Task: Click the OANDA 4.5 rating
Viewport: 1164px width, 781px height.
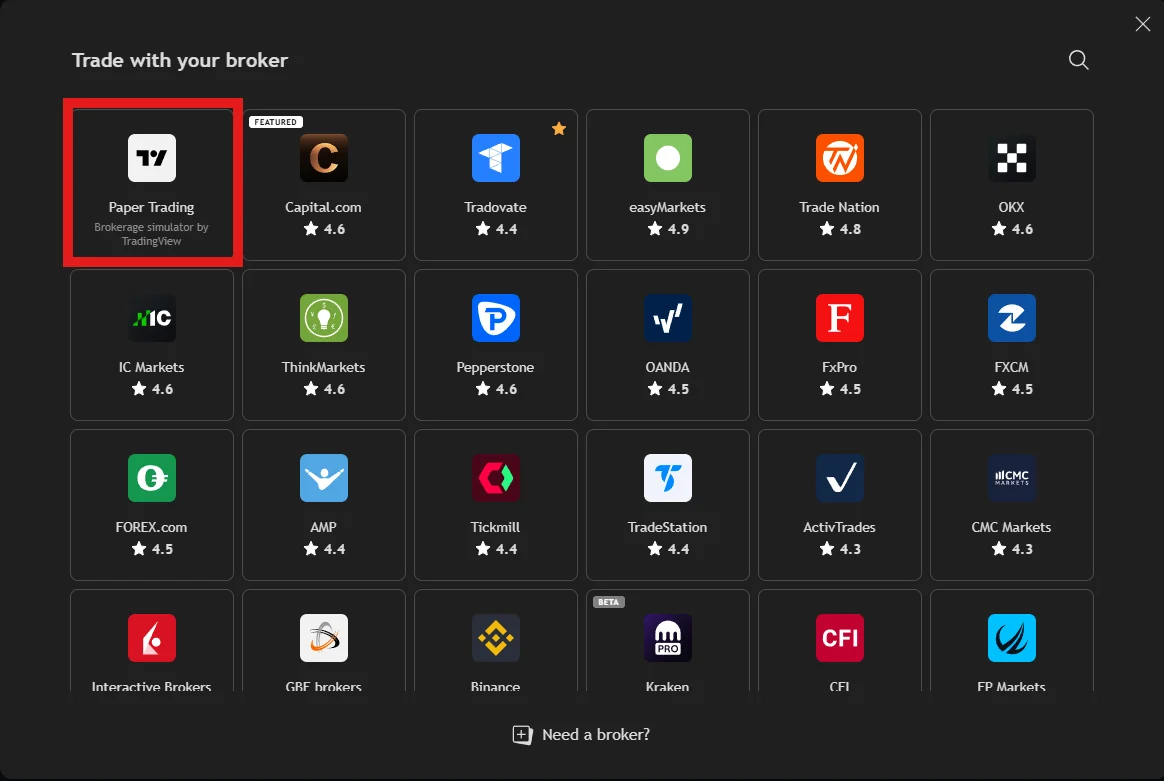Action: (669, 389)
